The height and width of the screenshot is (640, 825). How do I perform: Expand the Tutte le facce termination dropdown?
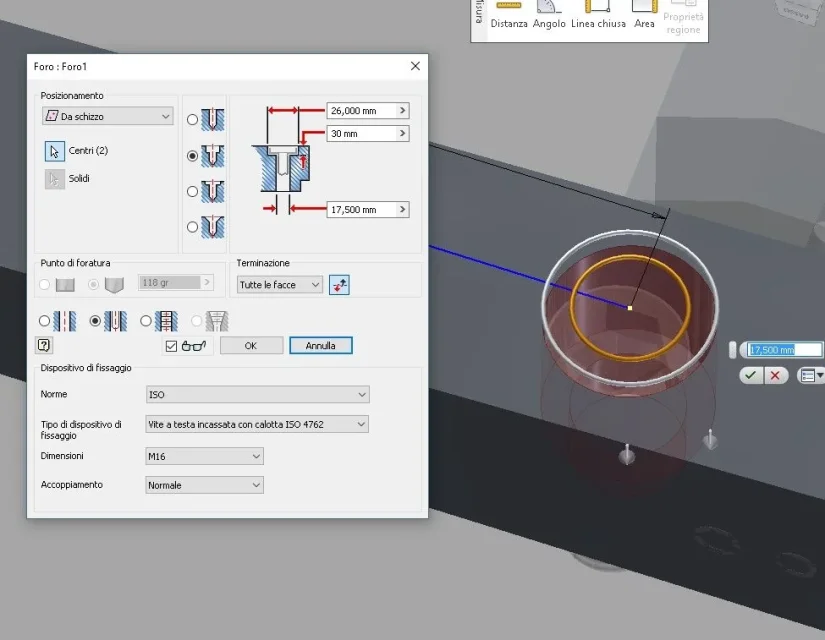coord(279,285)
